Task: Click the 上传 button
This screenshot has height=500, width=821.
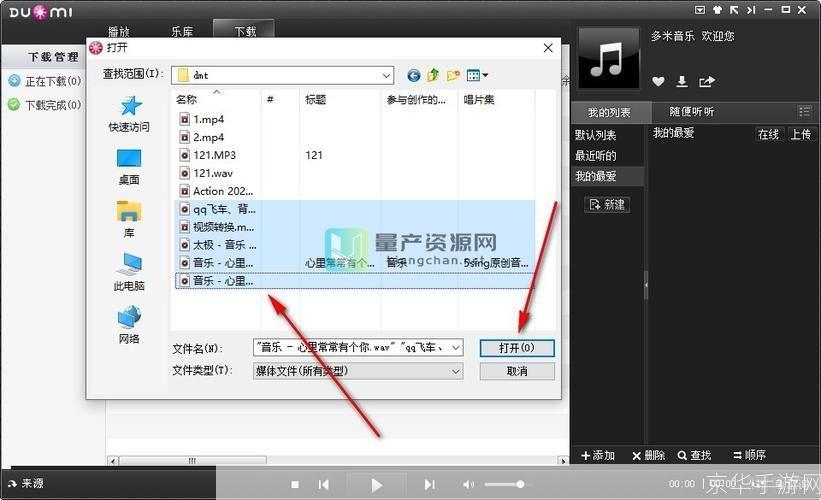Action: 801,135
